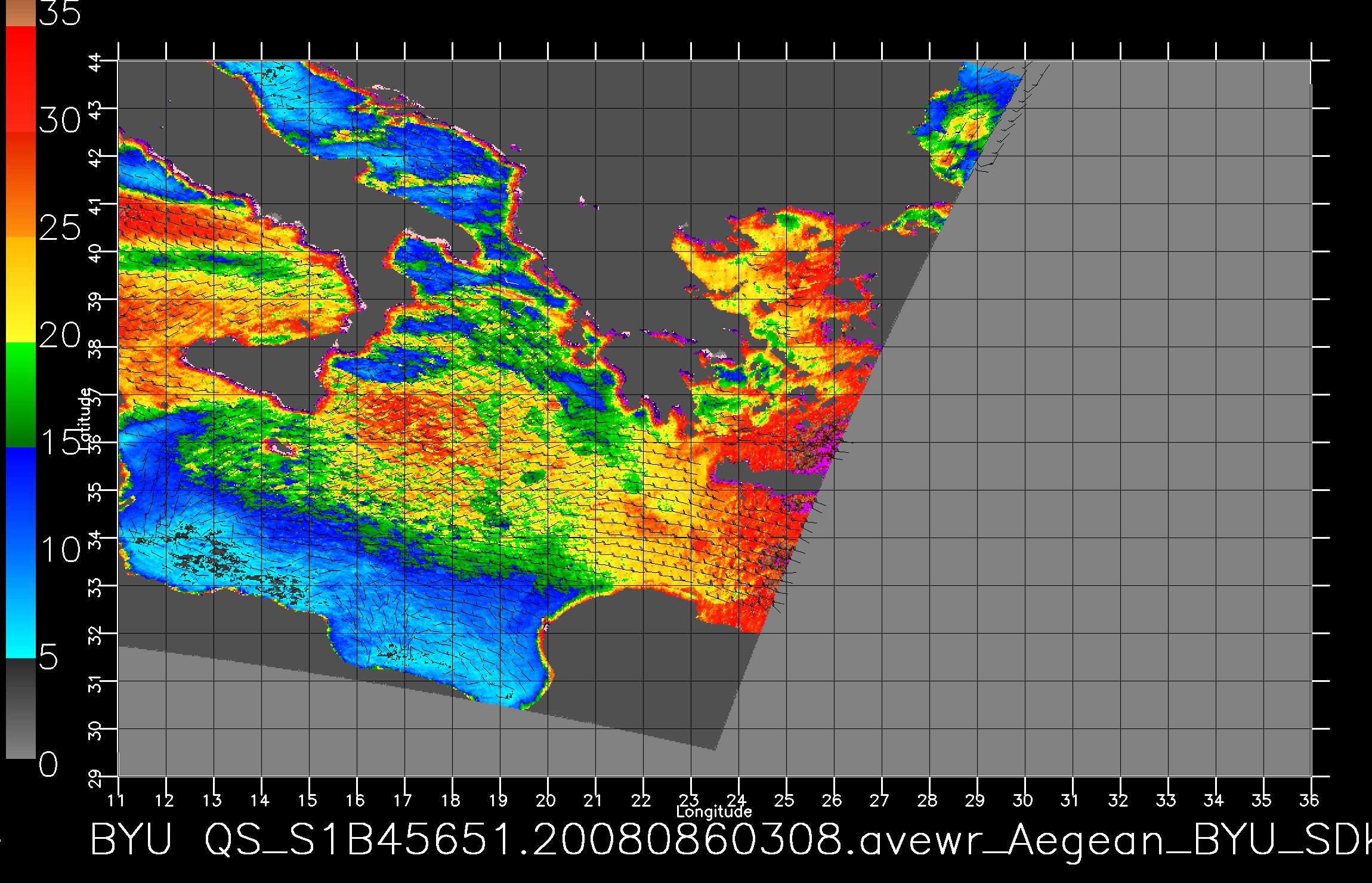Screen dimensions: 1372x883
Task: Click the color scale label 15
Action: (60, 442)
